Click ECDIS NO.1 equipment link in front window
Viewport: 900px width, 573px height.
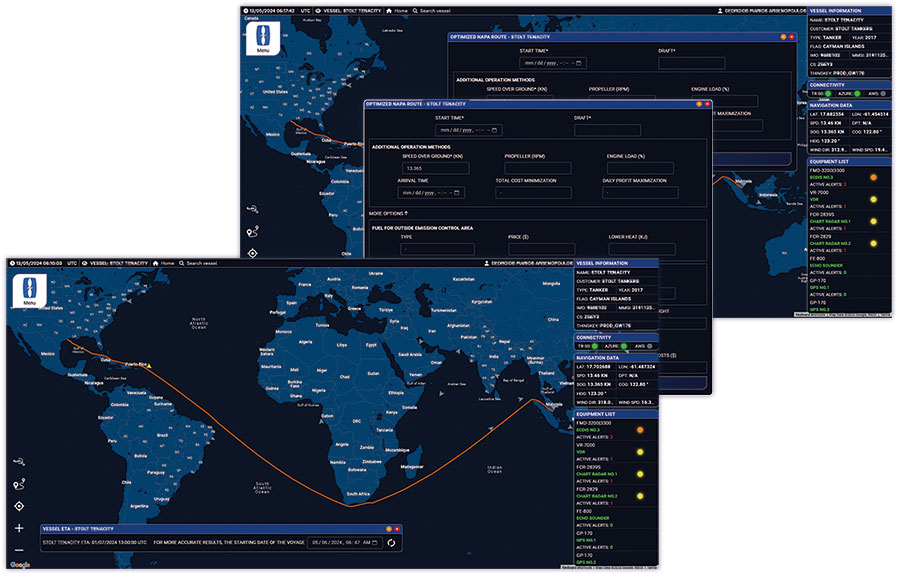pyautogui.click(x=588, y=430)
